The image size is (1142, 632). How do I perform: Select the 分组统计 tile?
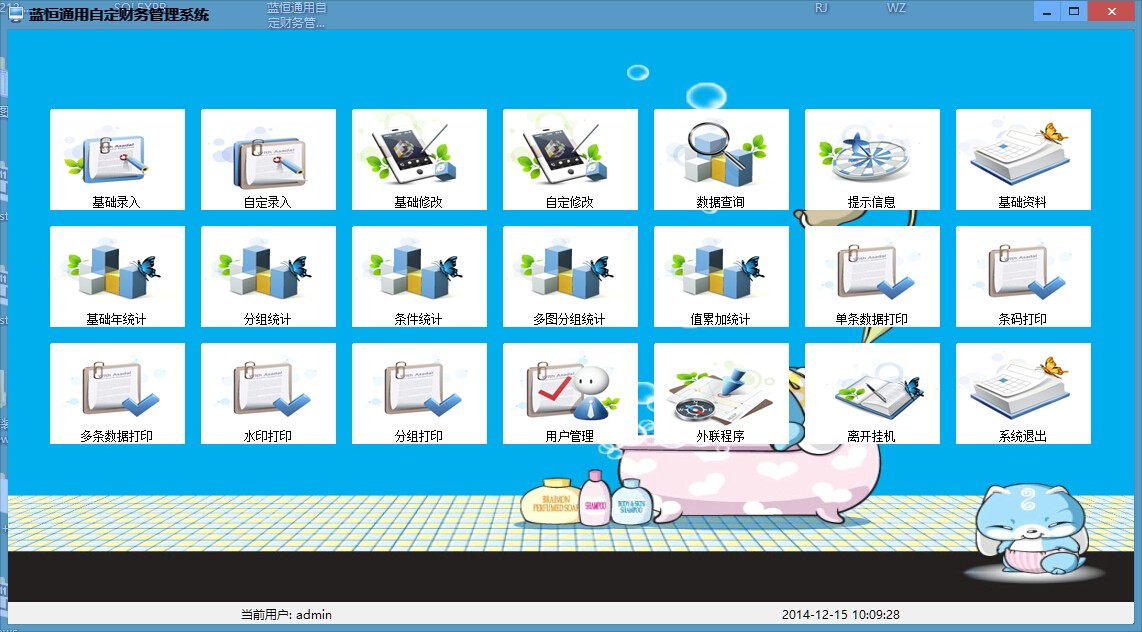pyautogui.click(x=268, y=277)
